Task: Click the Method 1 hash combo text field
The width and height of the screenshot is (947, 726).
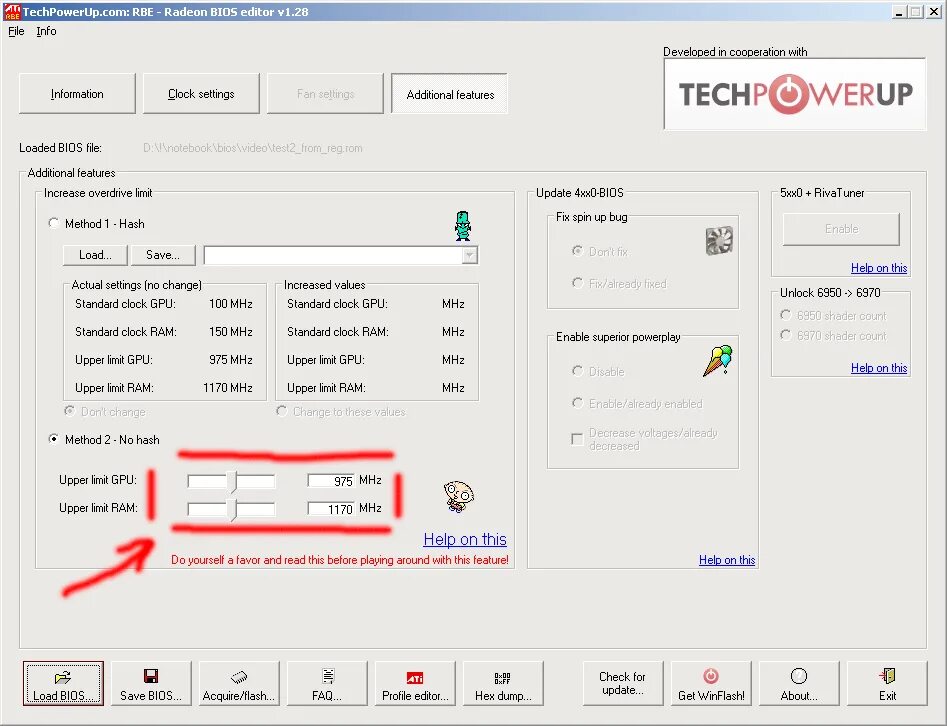Action: (x=333, y=255)
